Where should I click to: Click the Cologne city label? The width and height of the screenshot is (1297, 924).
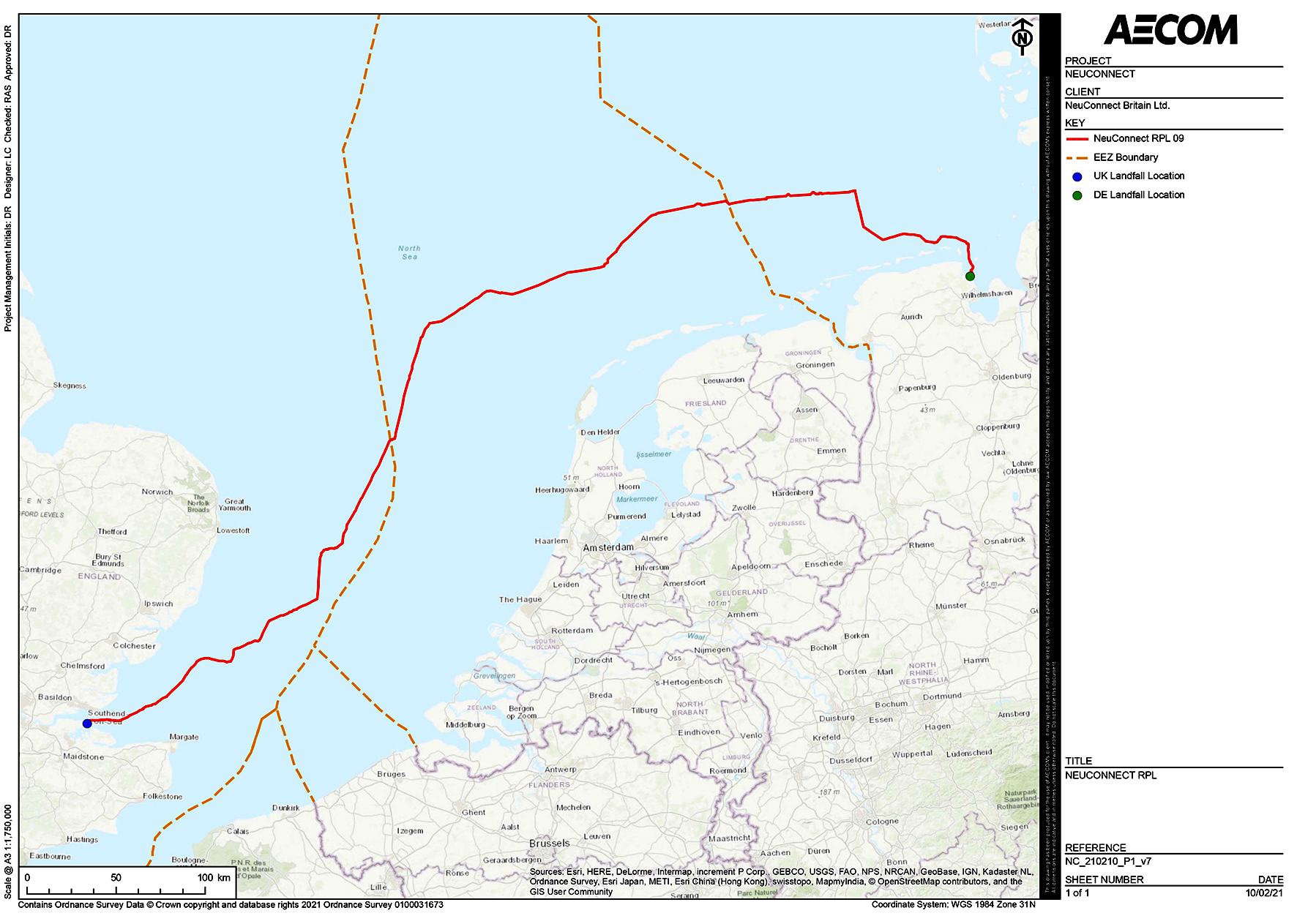pyautogui.click(x=882, y=821)
